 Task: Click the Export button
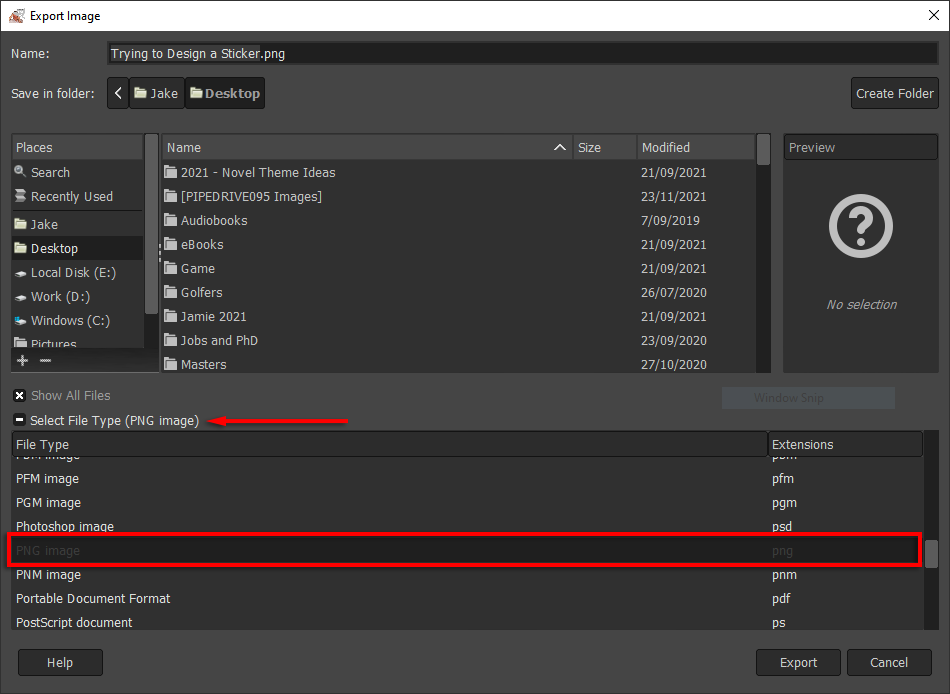[x=798, y=662]
